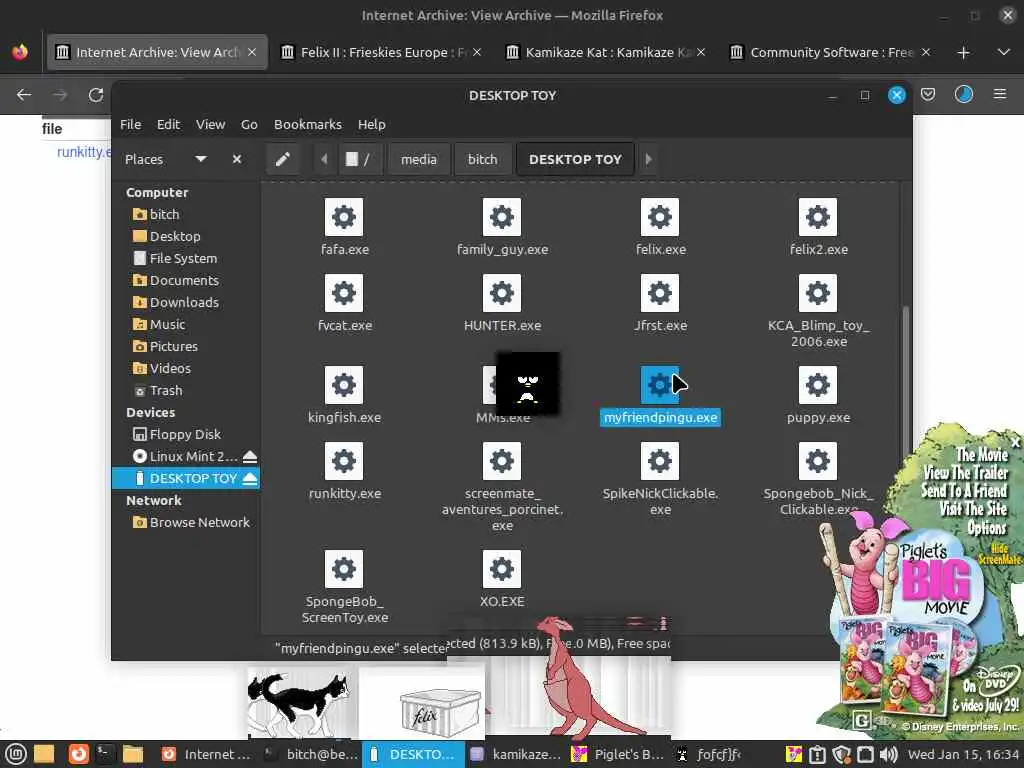Select the kingfish.exe file icon
This screenshot has width=1024, height=768.
[344, 385]
